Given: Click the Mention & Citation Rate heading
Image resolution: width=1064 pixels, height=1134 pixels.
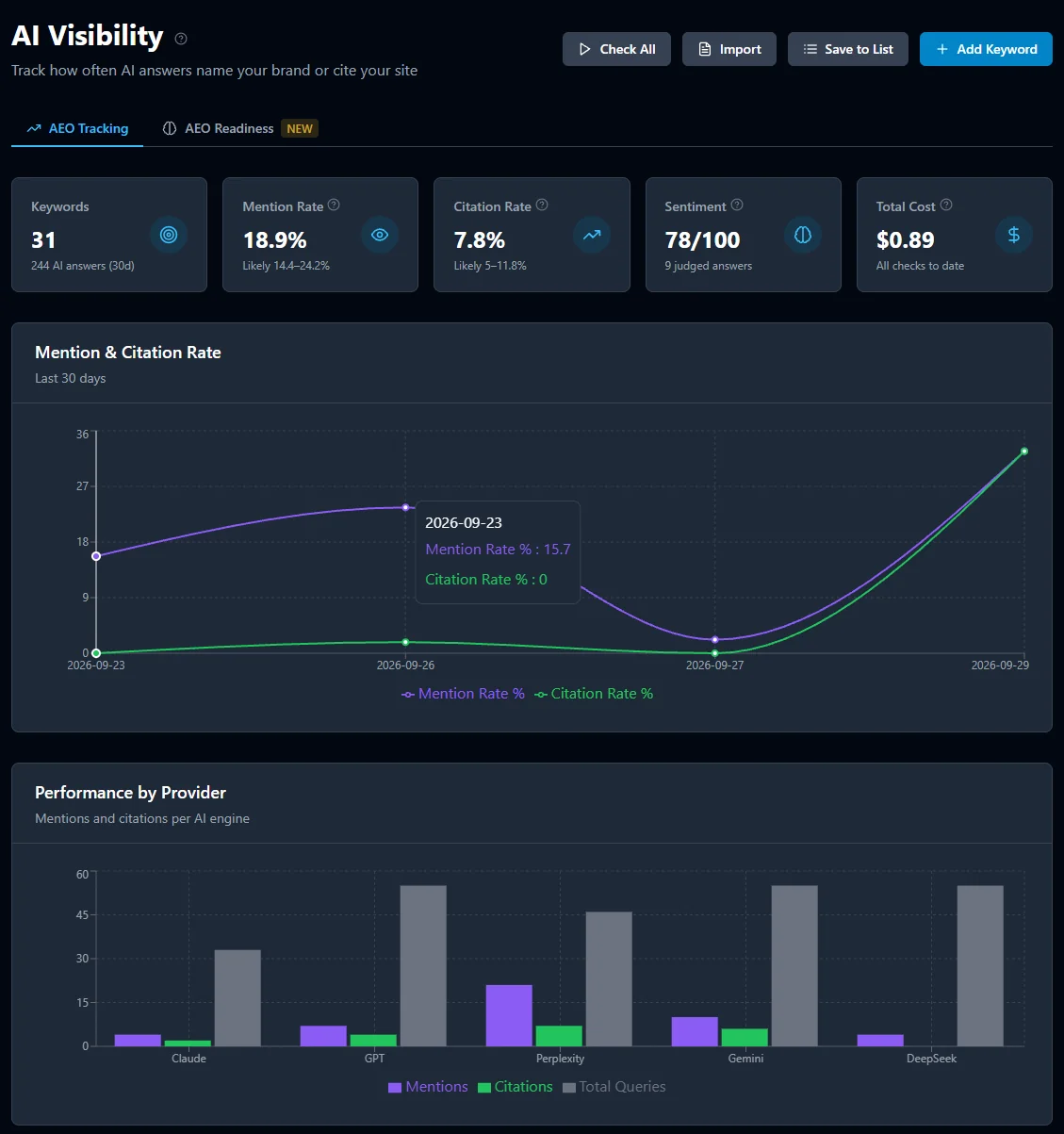Looking at the screenshot, I should pyautogui.click(x=128, y=353).
